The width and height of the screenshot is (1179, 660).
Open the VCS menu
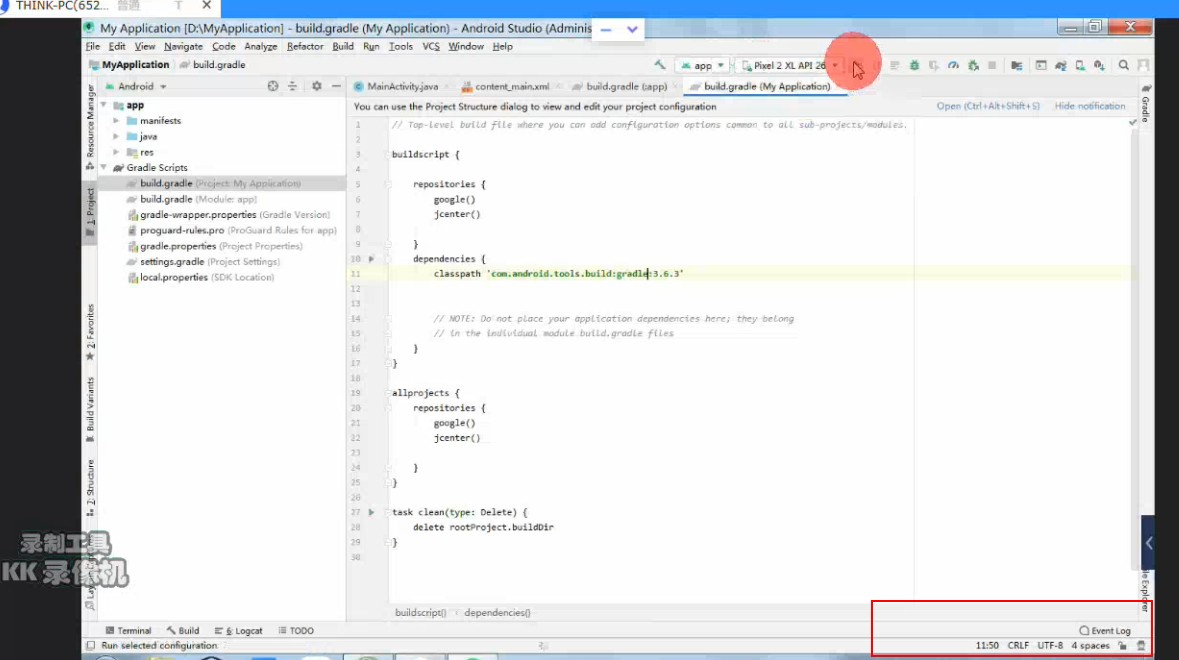(431, 47)
